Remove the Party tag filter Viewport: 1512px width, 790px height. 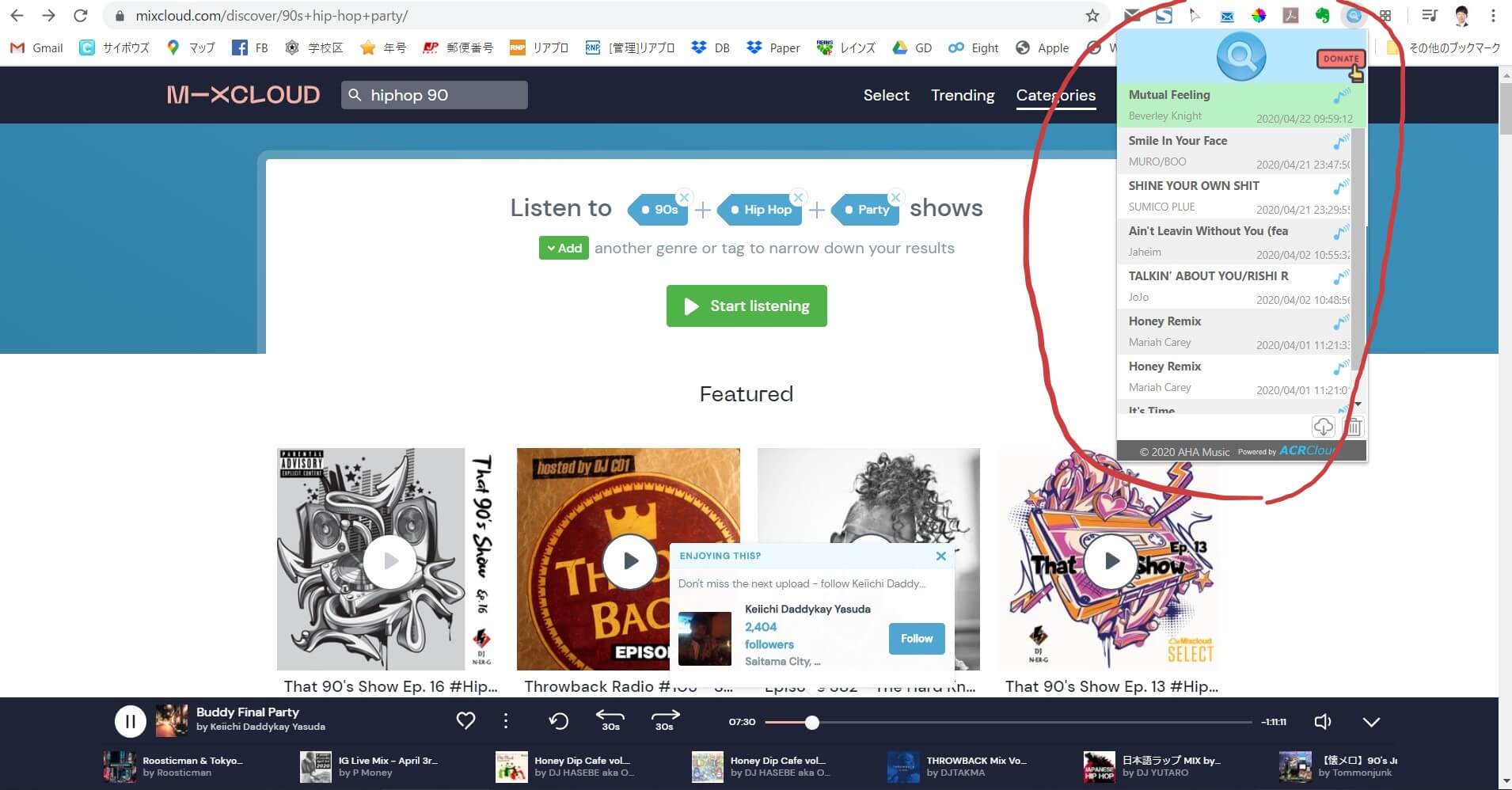(895, 197)
